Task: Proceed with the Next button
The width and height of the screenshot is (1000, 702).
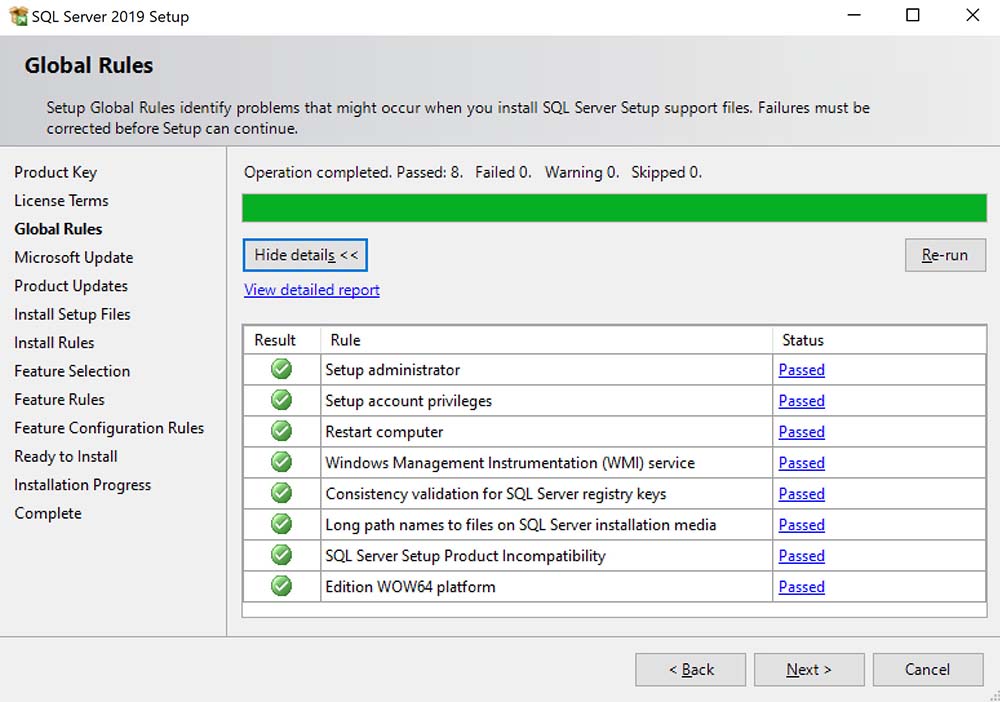Action: (809, 670)
